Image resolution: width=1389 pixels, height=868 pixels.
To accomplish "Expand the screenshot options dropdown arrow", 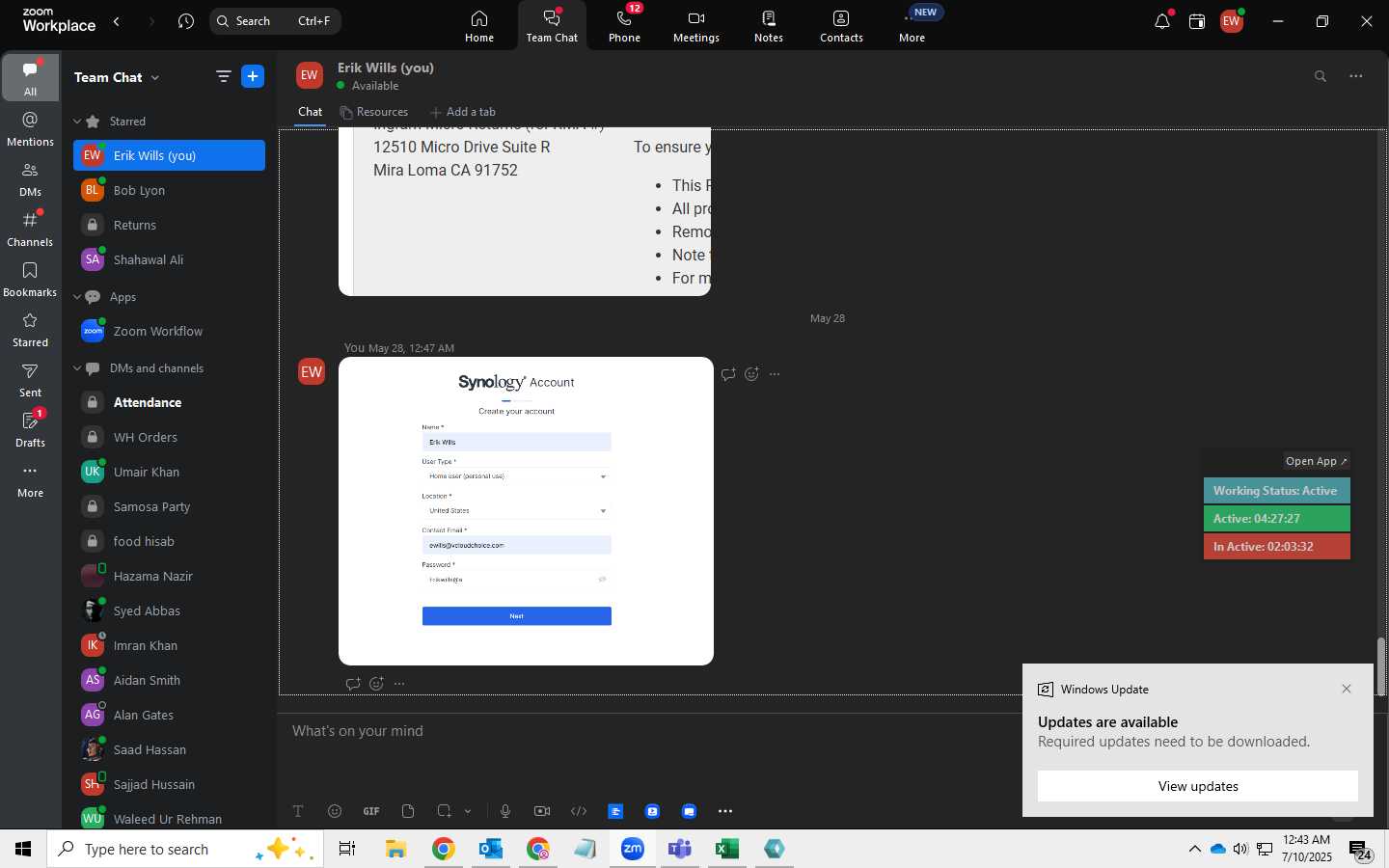I will tap(468, 811).
